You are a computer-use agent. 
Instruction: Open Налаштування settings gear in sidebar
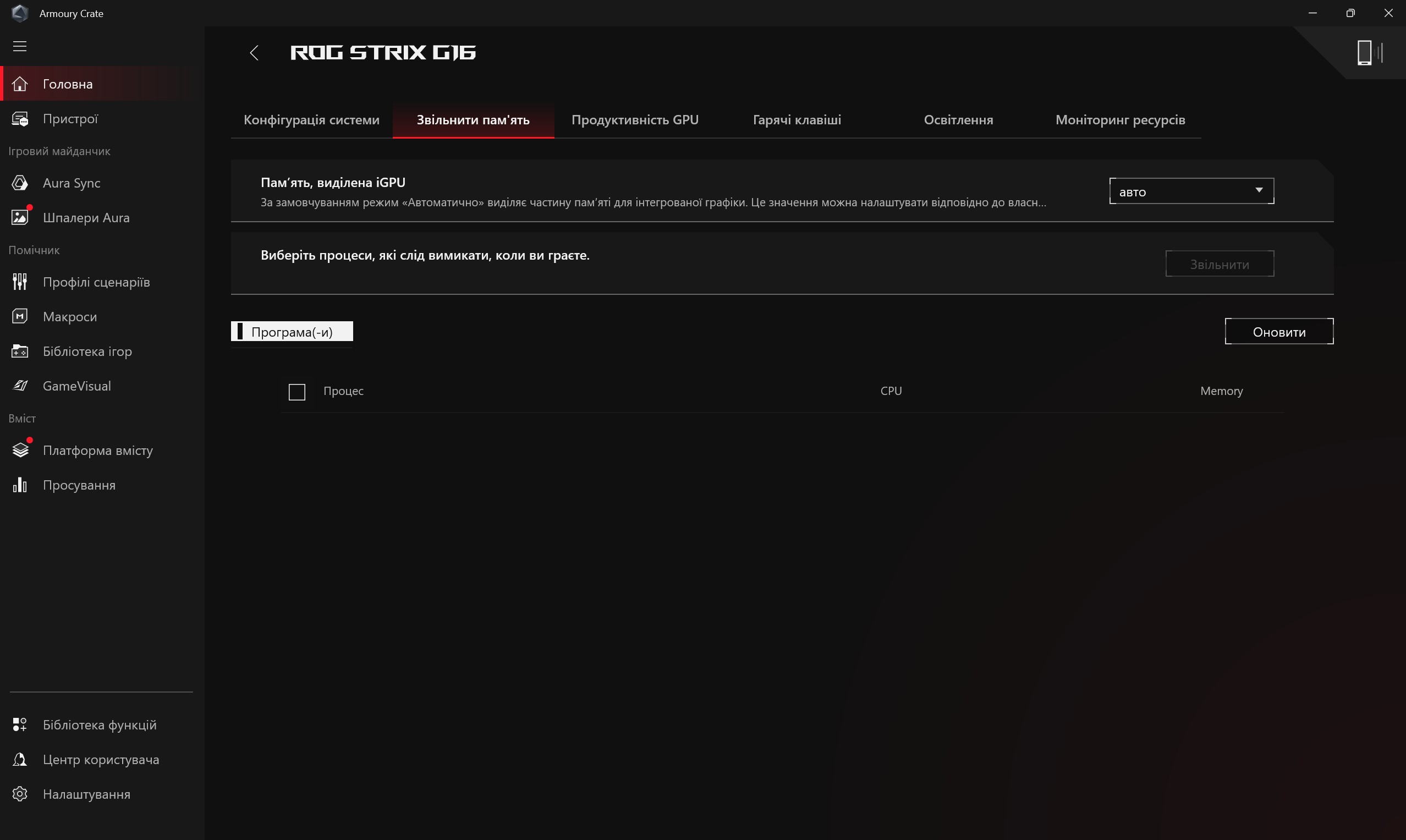point(20,794)
